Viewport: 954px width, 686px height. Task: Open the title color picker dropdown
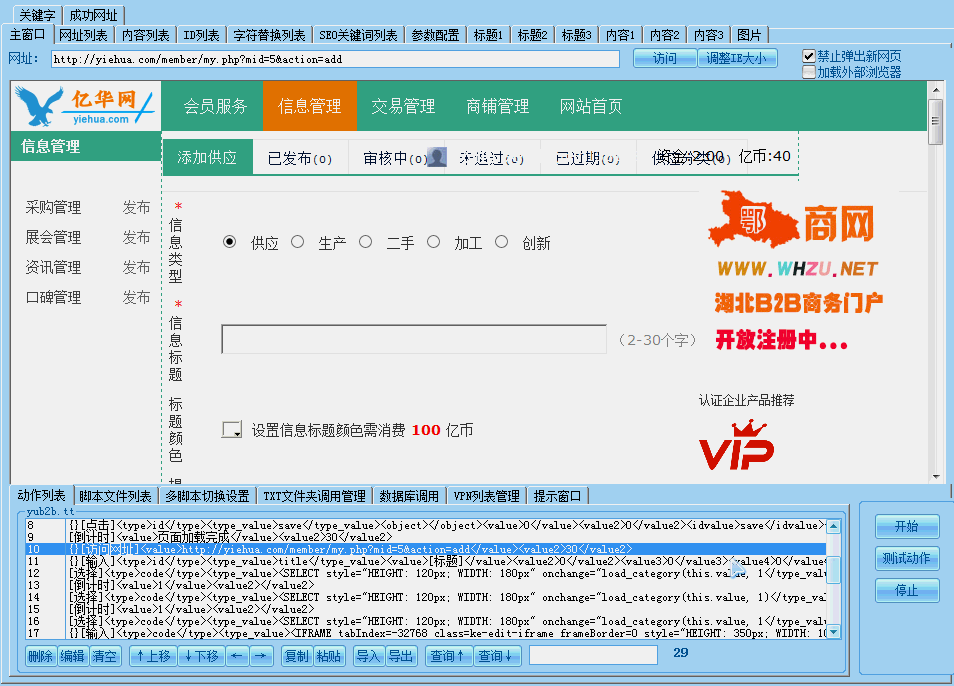tap(232, 430)
